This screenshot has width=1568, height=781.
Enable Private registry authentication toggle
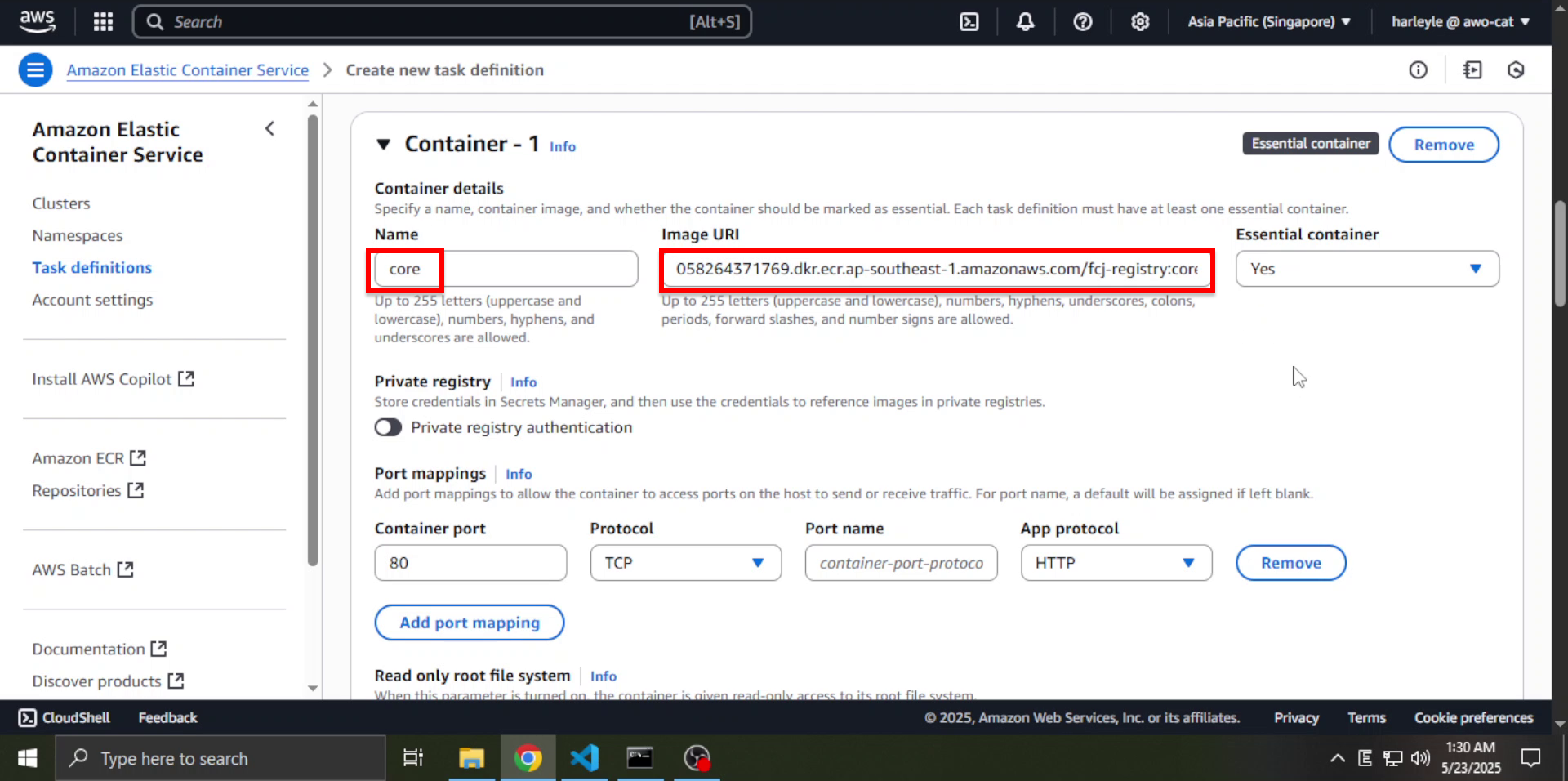click(x=388, y=427)
